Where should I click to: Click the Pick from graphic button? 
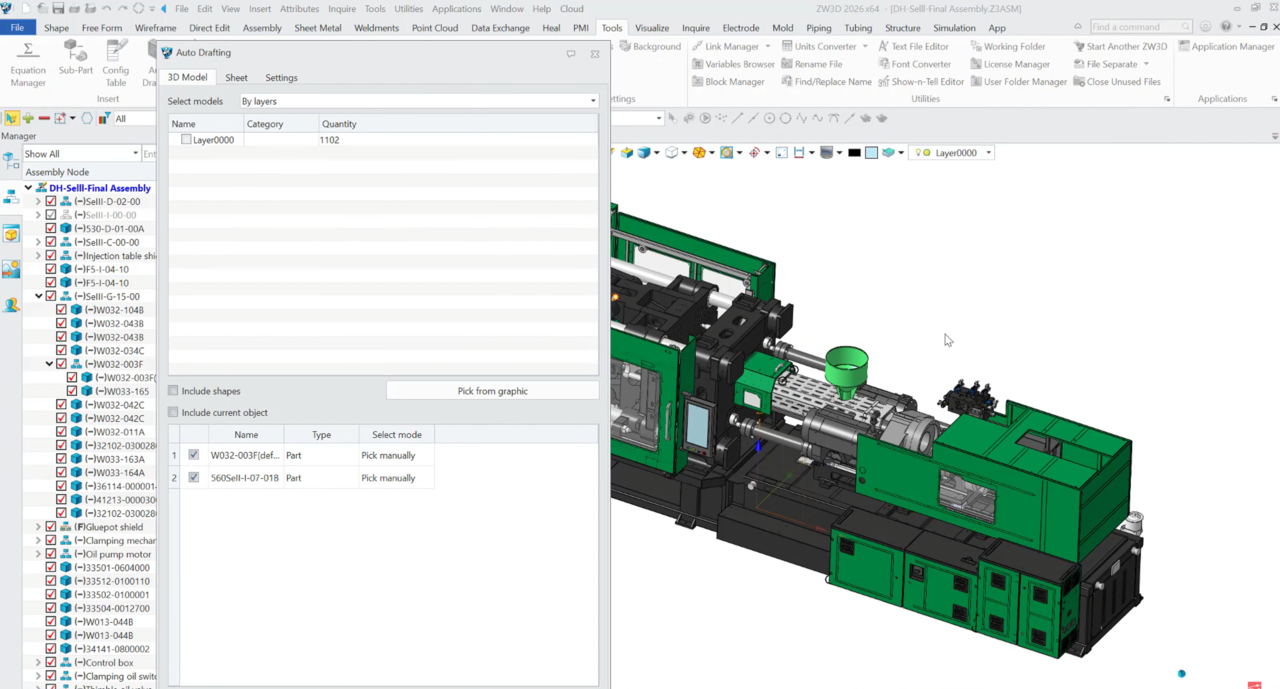click(x=492, y=391)
